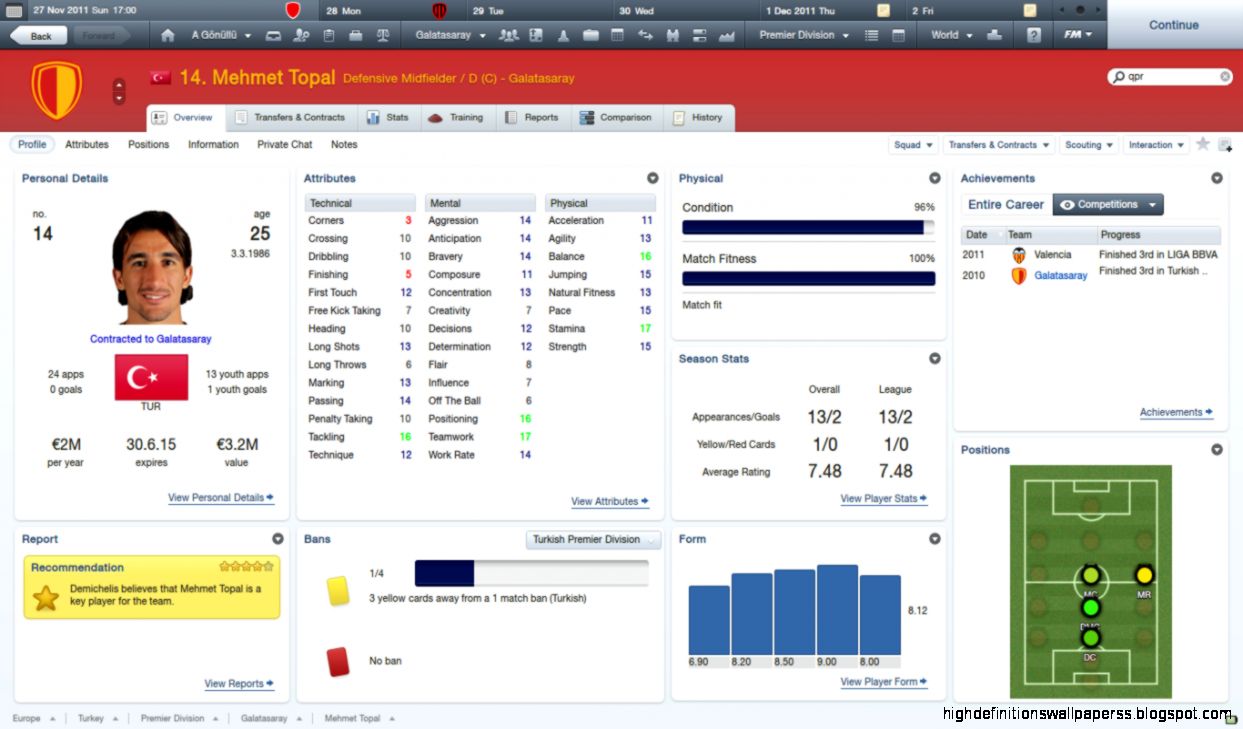Select the MR position dot on pitch
This screenshot has height=729, width=1243.
[x=1144, y=575]
